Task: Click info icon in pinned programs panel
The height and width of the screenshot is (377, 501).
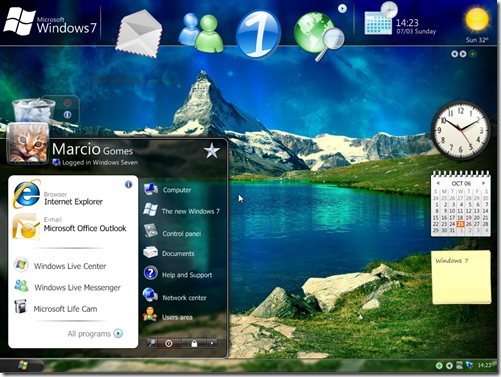Action: [128, 185]
